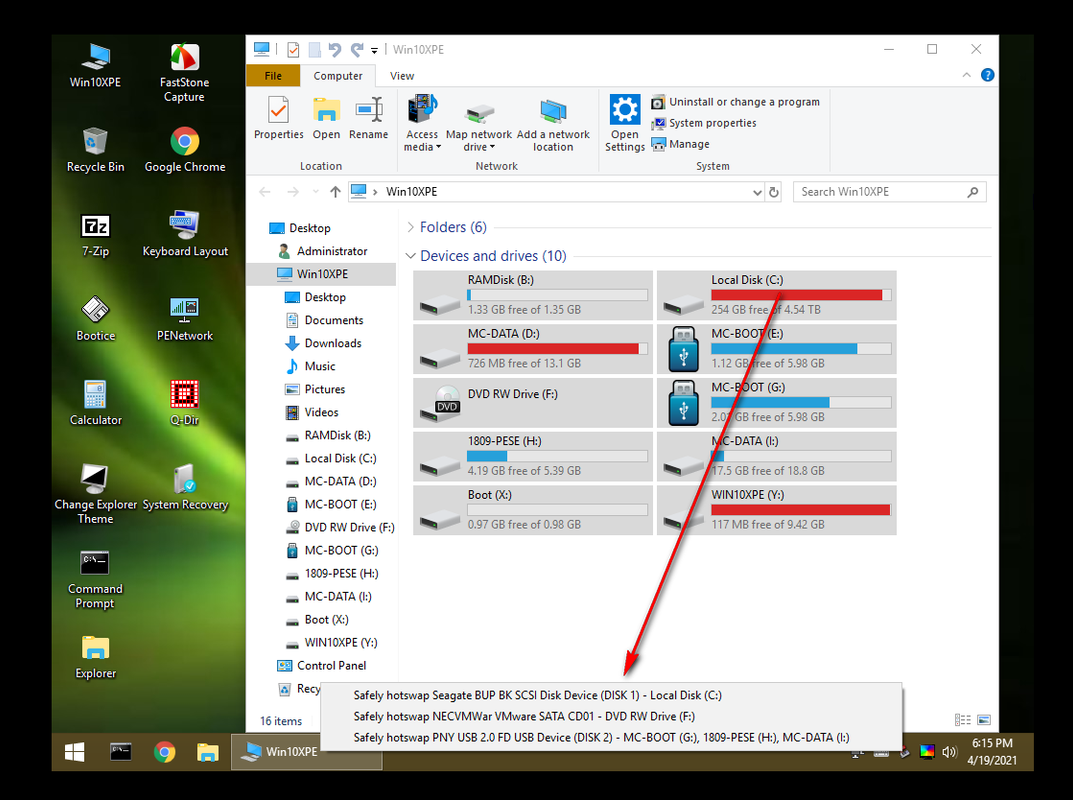Click the Win10XPE address bar path
1073x800 pixels.
point(411,192)
